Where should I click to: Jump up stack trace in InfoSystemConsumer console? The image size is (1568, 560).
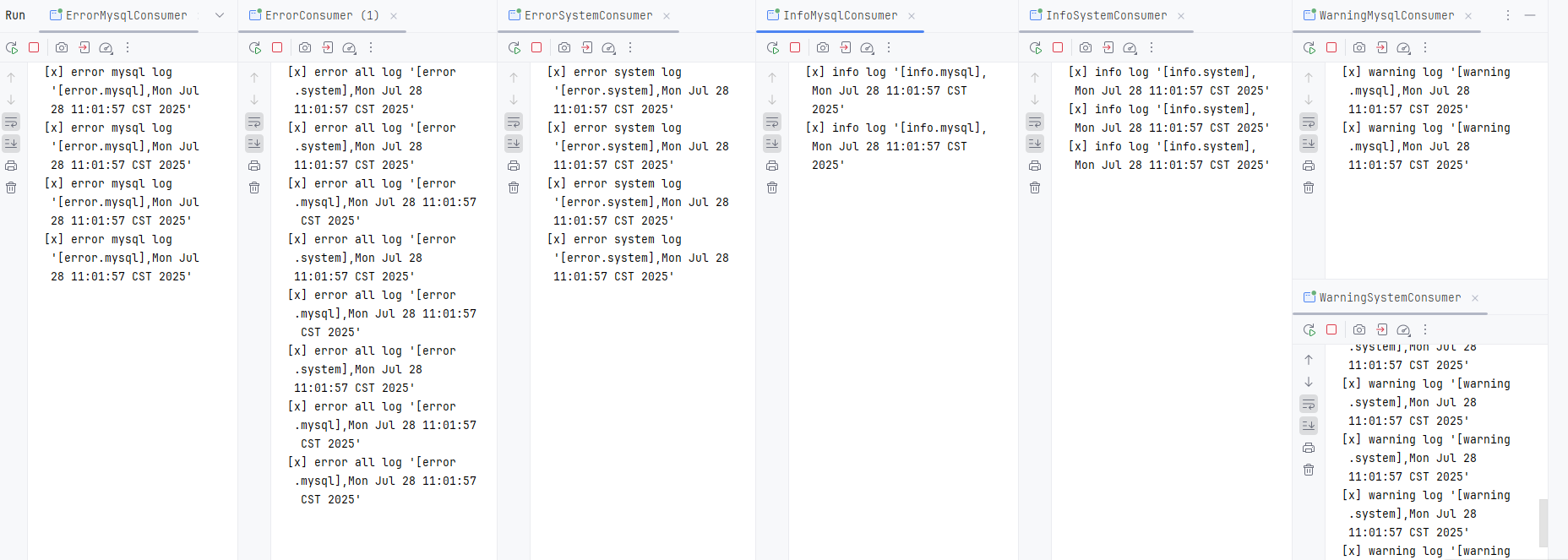pyautogui.click(x=1035, y=78)
